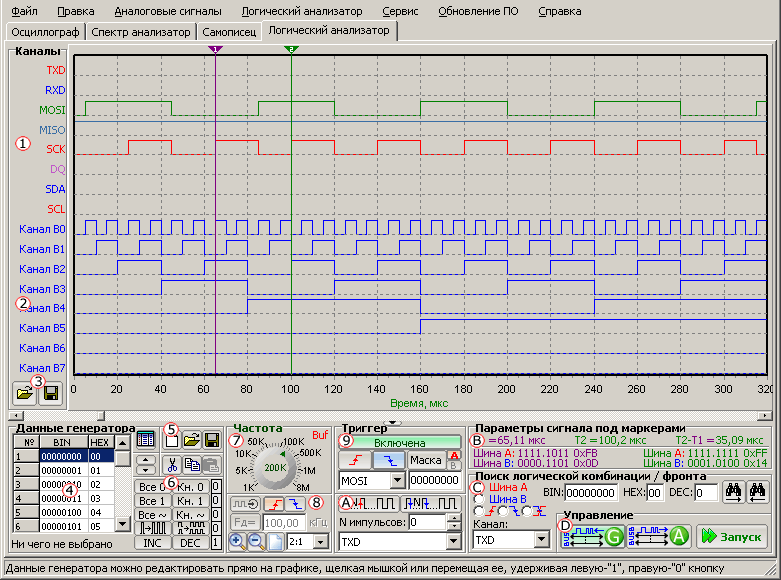
Task: Cut selected generator rows with scissors
Action: click(x=172, y=465)
